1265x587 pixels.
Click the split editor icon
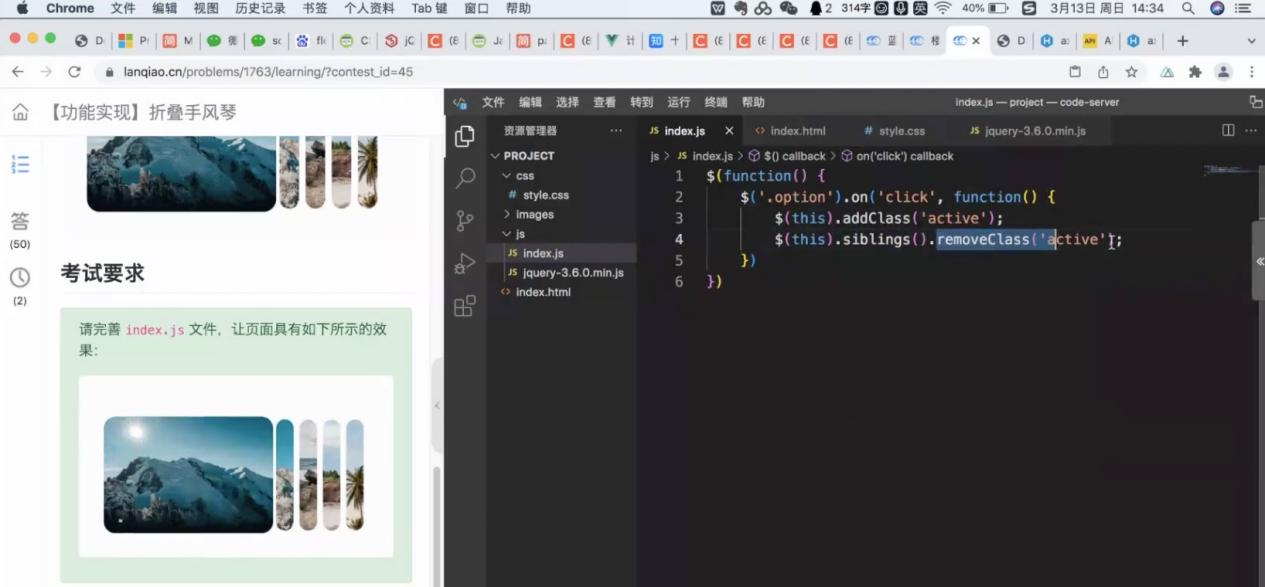[1228, 131]
